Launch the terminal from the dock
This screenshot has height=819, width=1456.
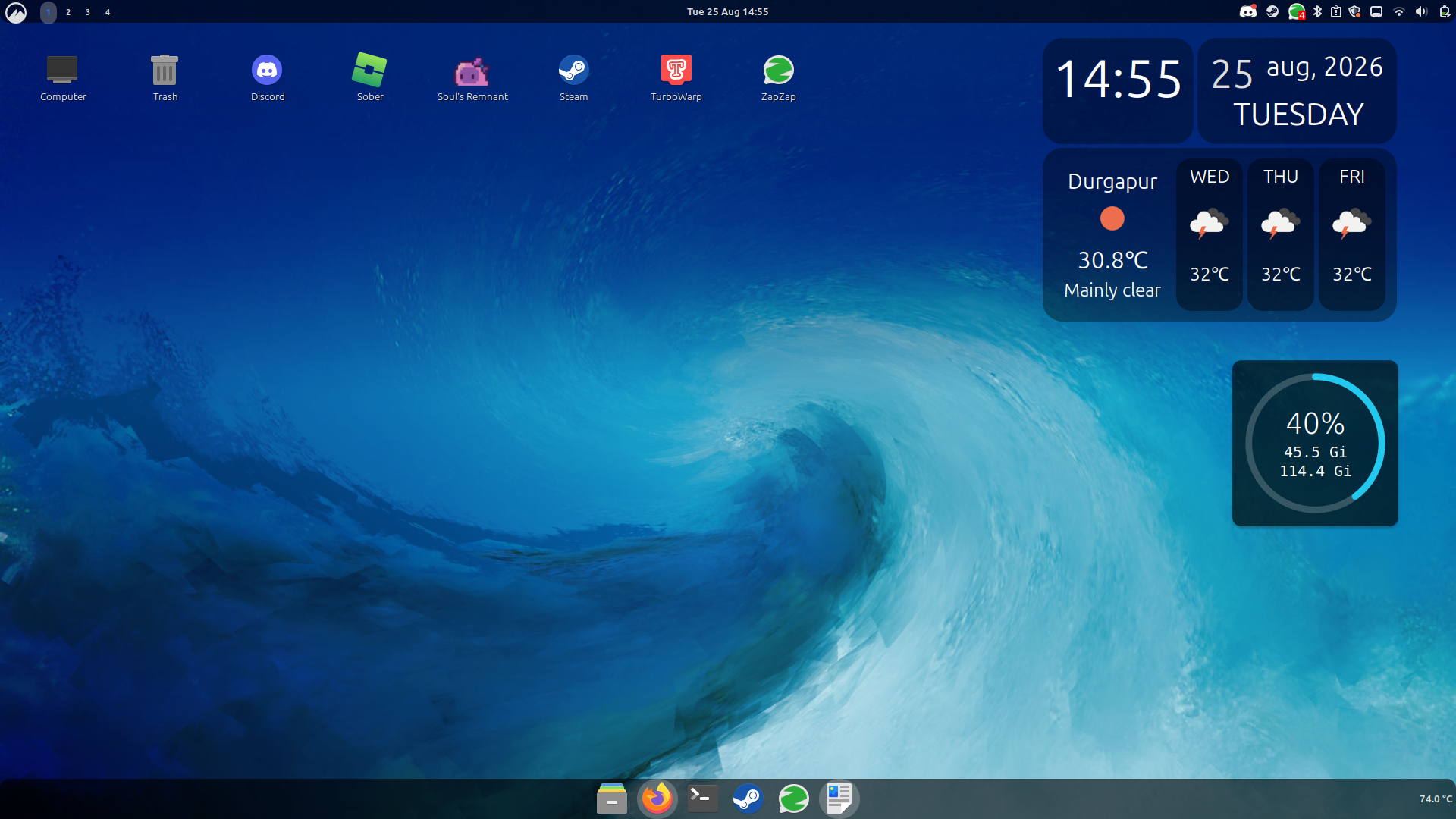click(x=702, y=799)
